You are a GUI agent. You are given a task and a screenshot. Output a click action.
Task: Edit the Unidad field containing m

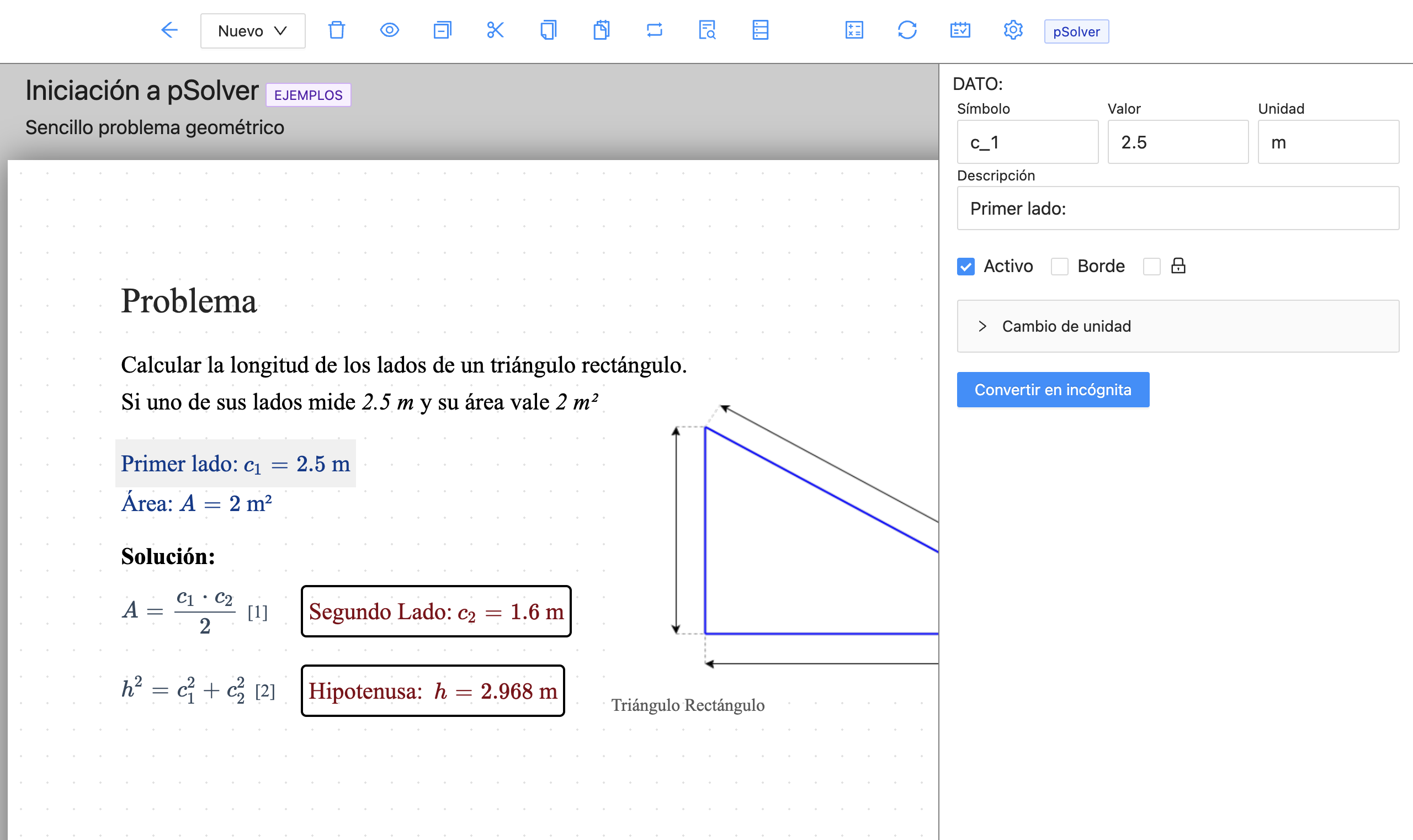tap(1328, 142)
